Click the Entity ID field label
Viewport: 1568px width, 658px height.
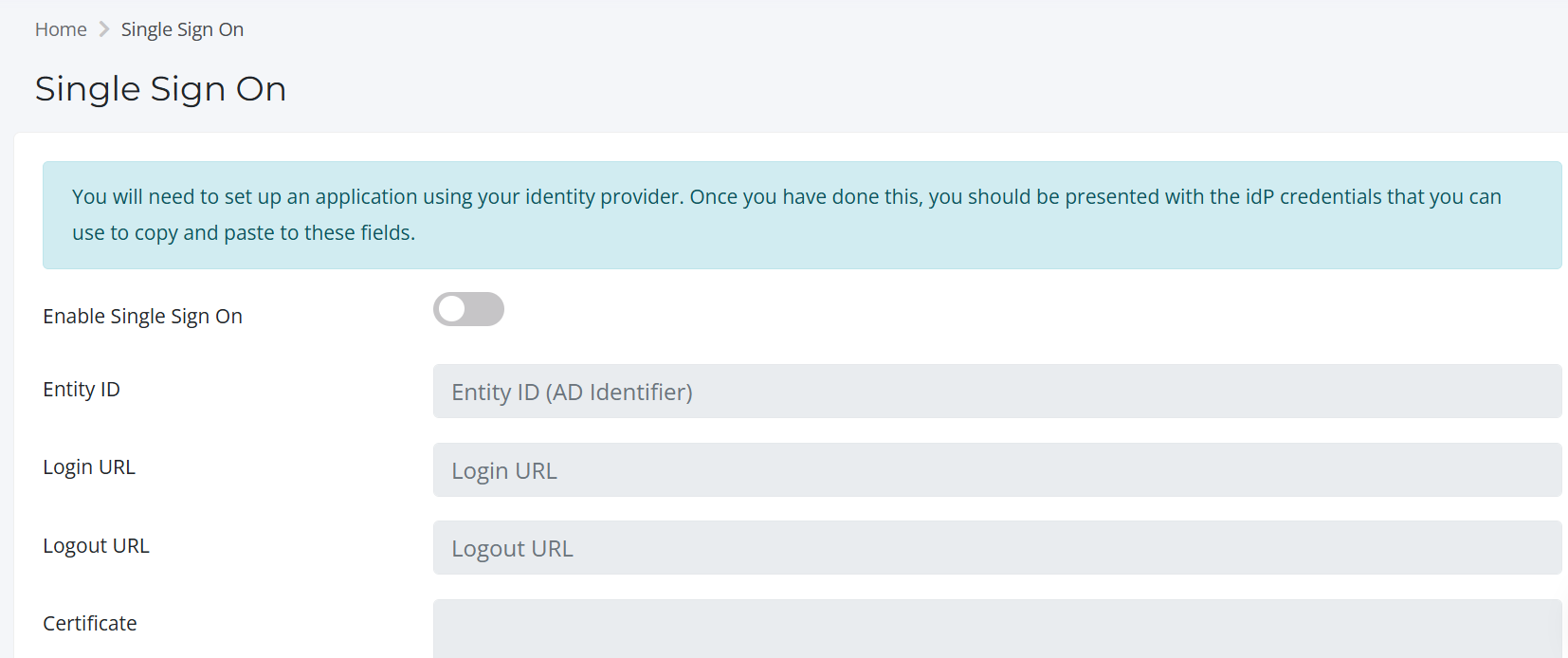[82, 390]
